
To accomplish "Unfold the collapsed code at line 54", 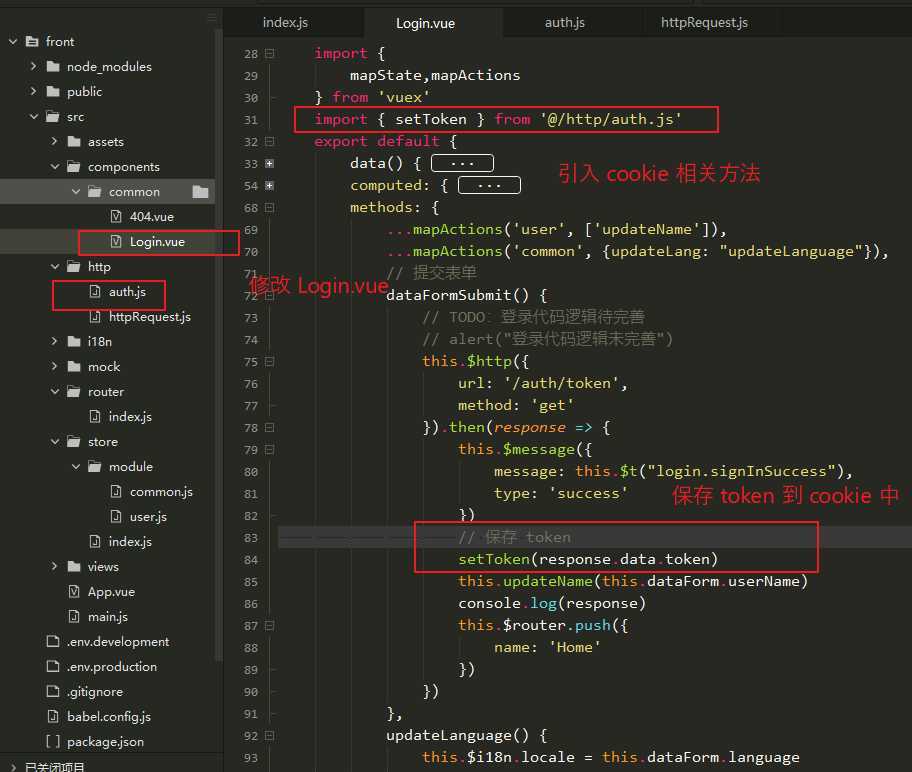I will click(x=269, y=186).
